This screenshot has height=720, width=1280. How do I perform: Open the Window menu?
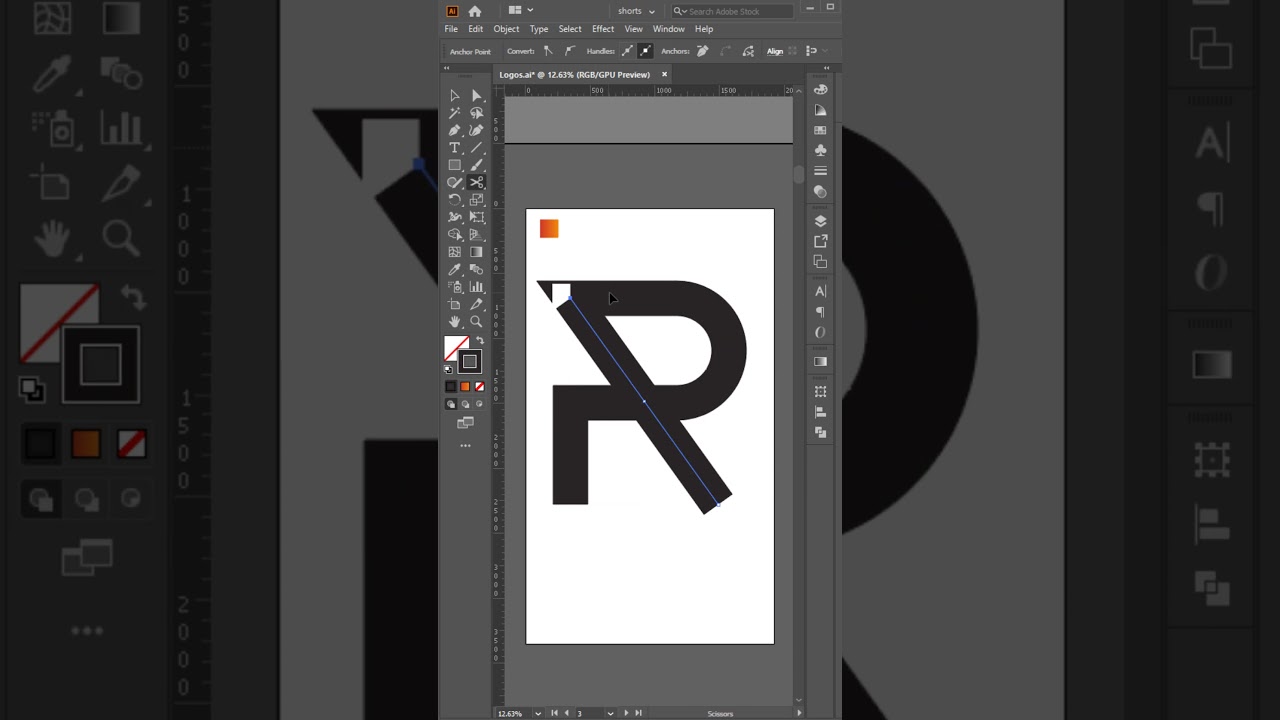tap(669, 29)
